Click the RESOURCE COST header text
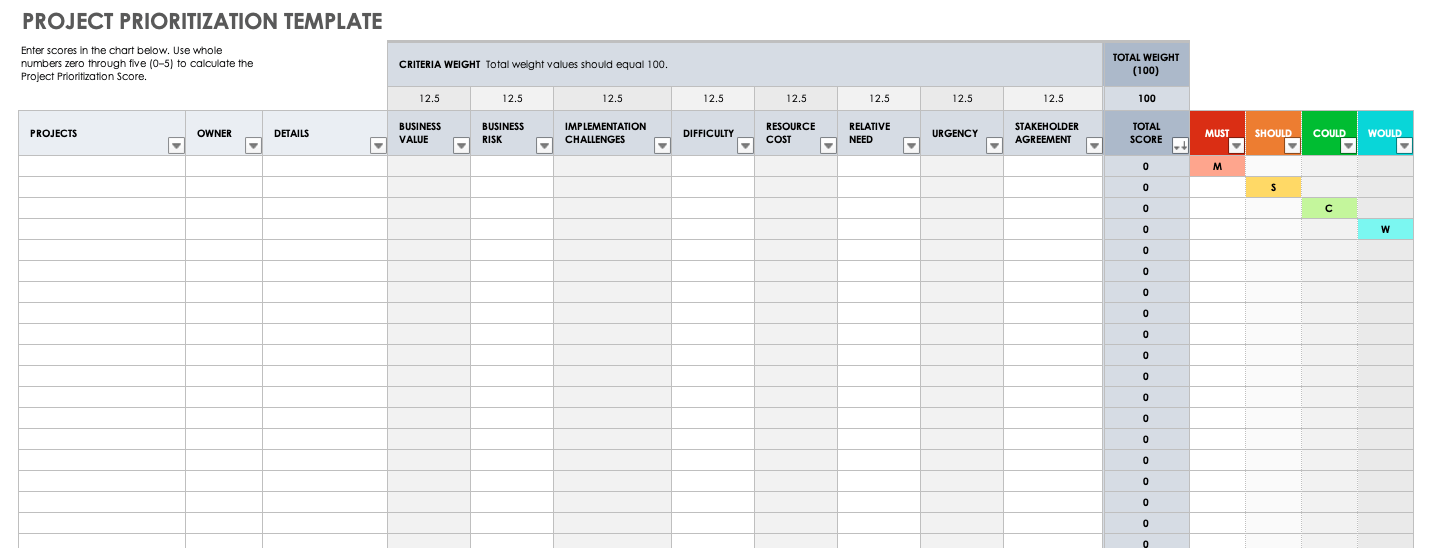Image resolution: width=1438 pixels, height=548 pixels. pyautogui.click(x=790, y=133)
